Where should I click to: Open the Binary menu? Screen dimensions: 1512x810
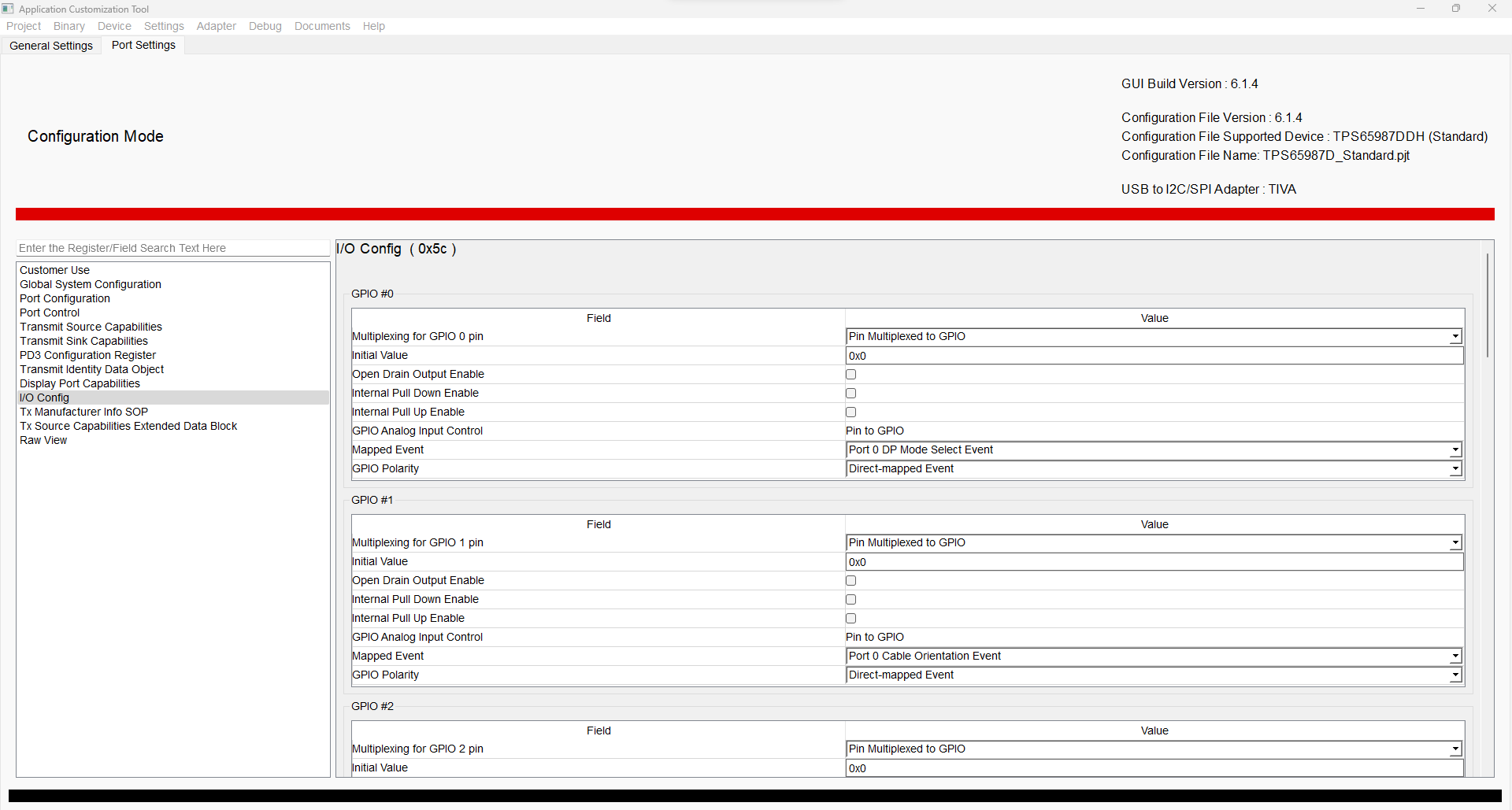69,26
